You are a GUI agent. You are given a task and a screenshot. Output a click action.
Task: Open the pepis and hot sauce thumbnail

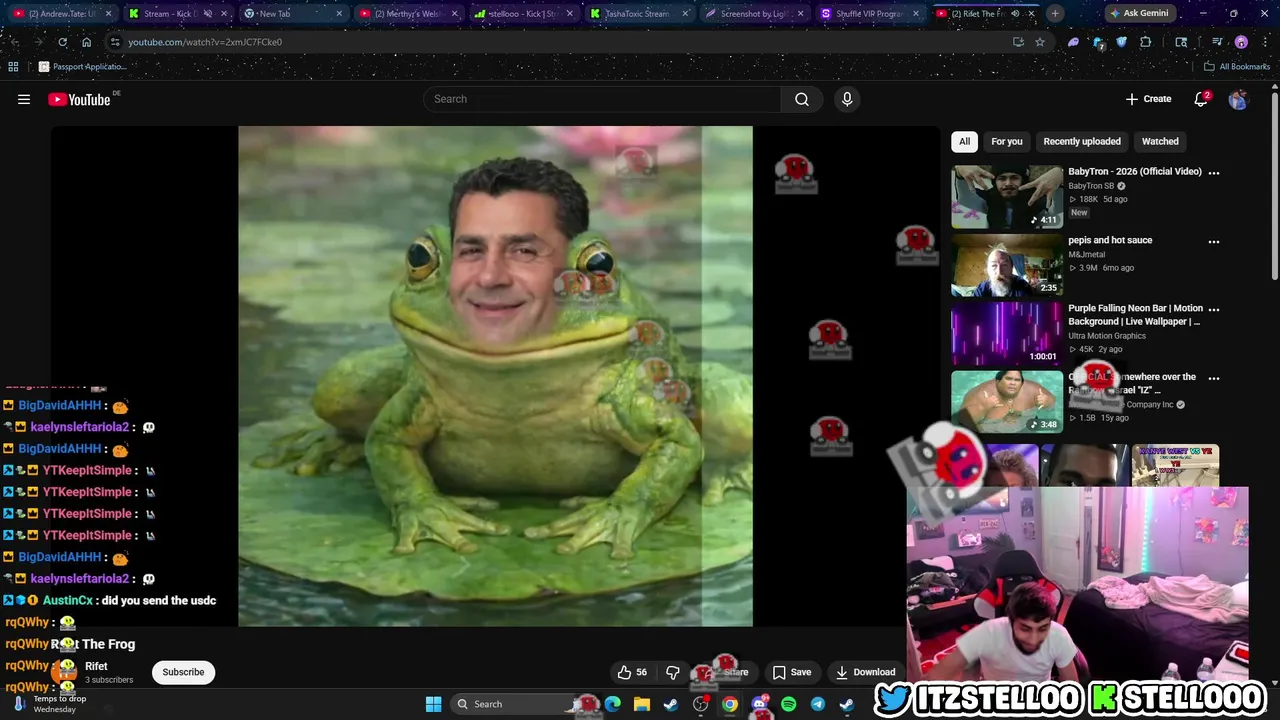click(1007, 266)
